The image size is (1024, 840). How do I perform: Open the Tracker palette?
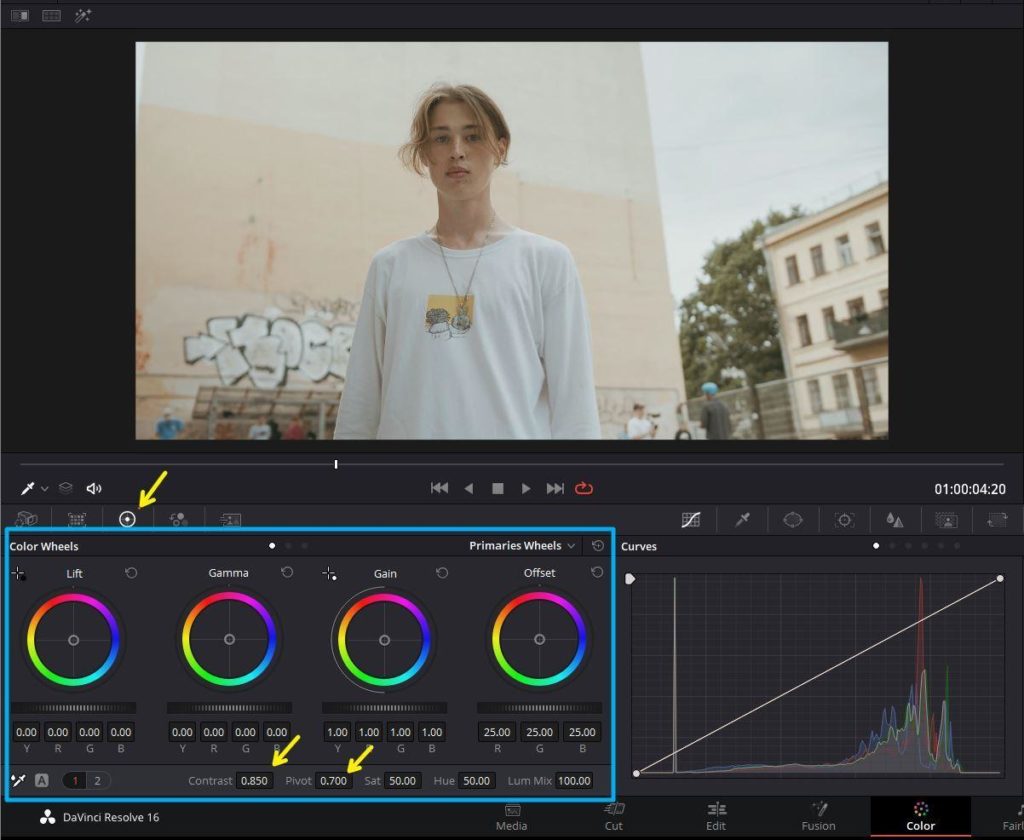844,520
